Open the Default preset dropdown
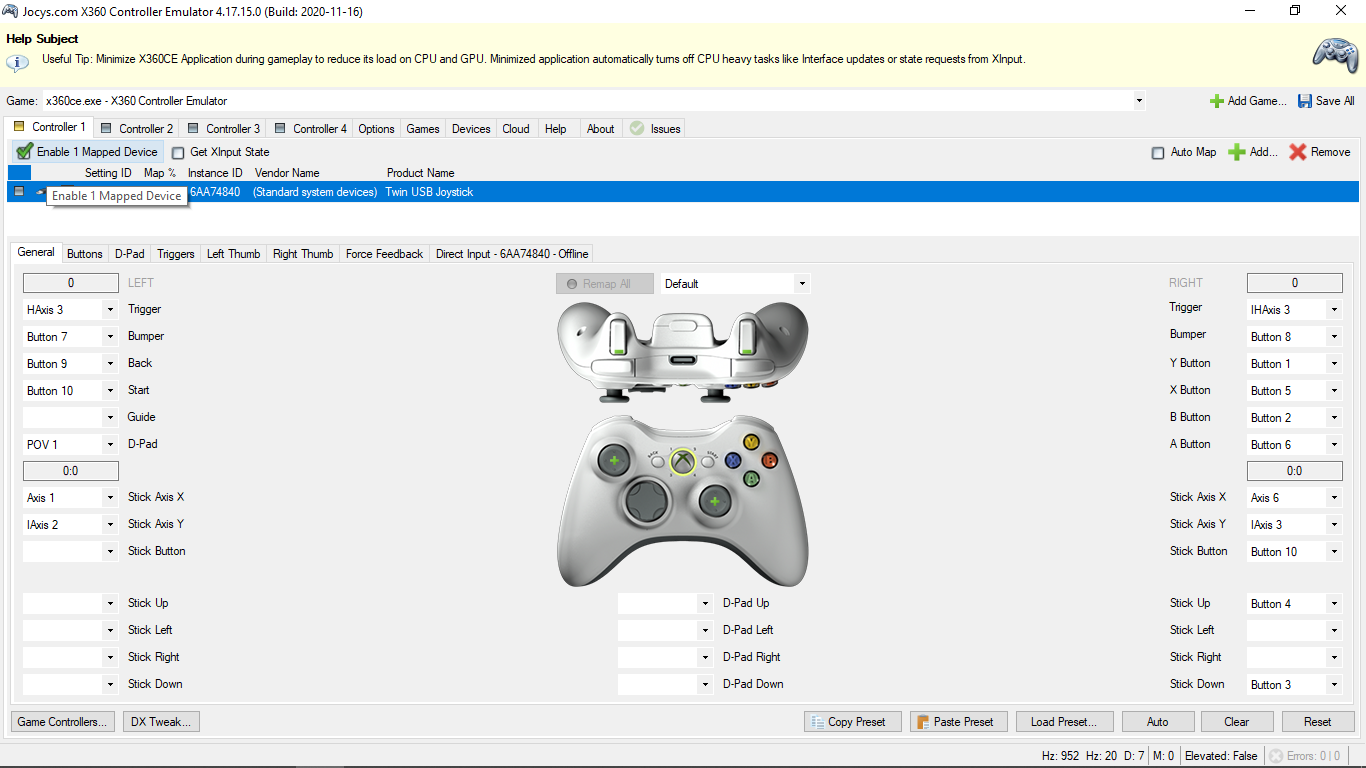Screen dimensions: 1366x768 pyautogui.click(x=802, y=284)
